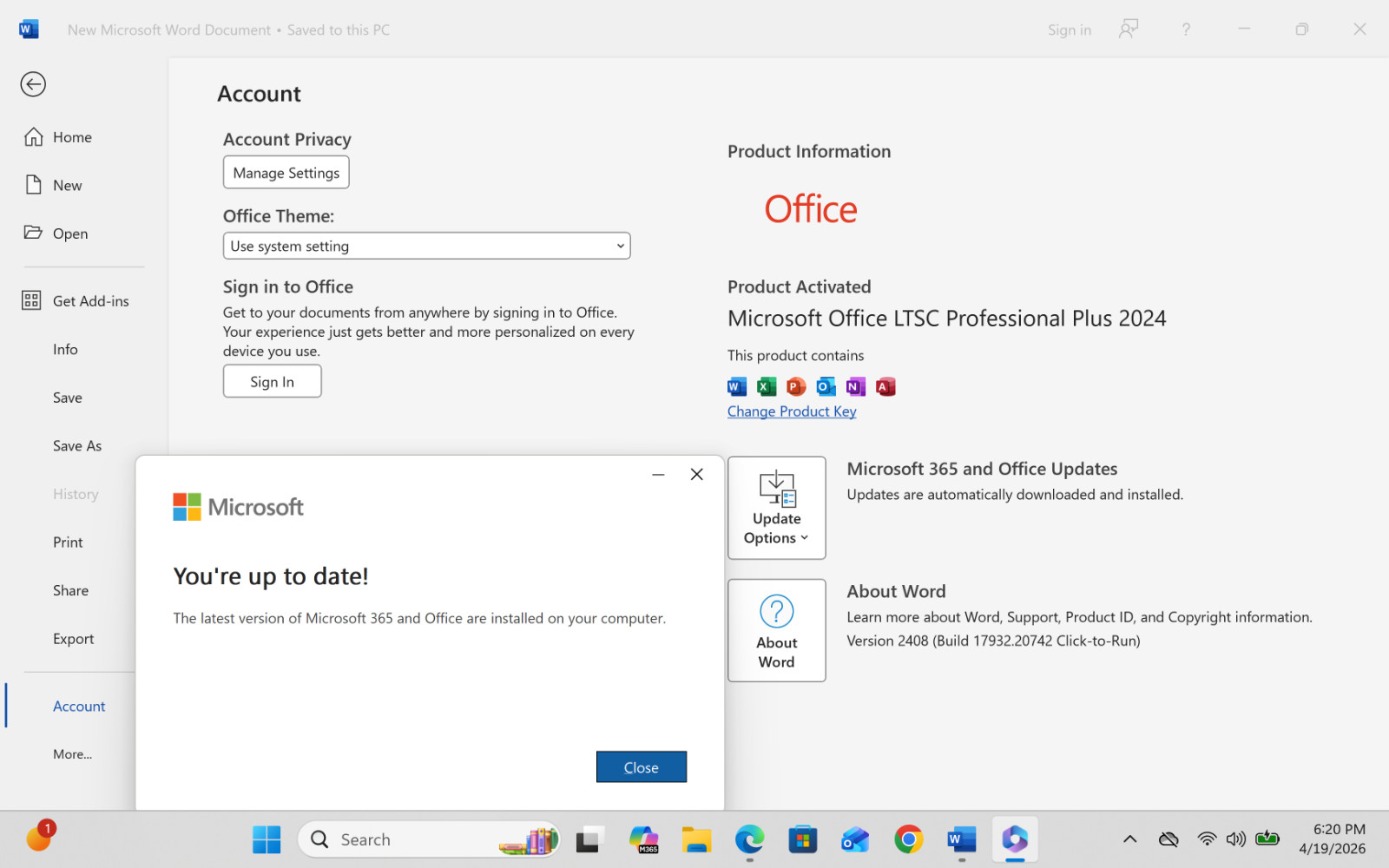Go back using the backstage back arrow
Image resolution: width=1389 pixels, height=868 pixels.
[33, 84]
